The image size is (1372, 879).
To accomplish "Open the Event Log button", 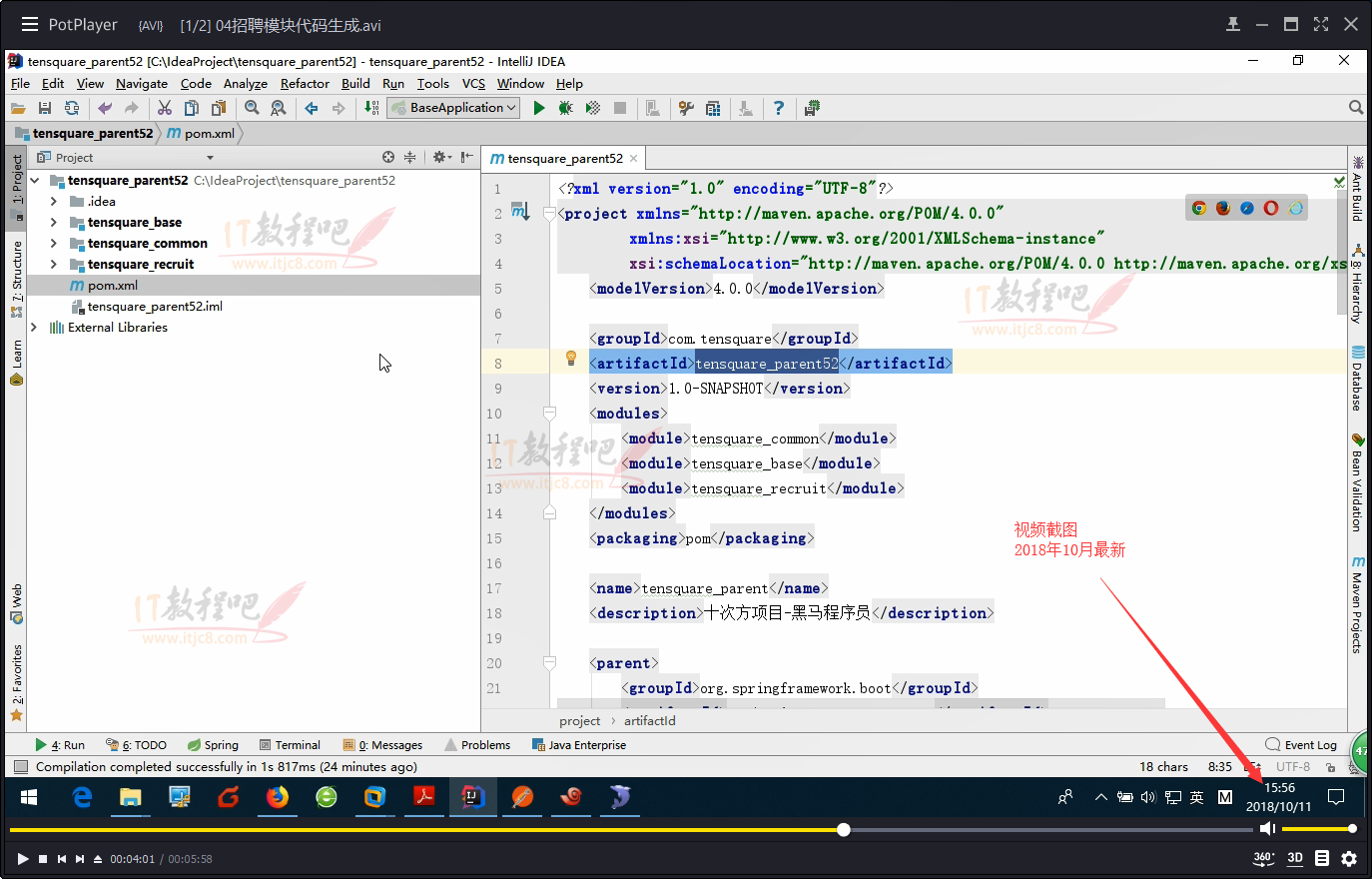I will pos(1301,745).
